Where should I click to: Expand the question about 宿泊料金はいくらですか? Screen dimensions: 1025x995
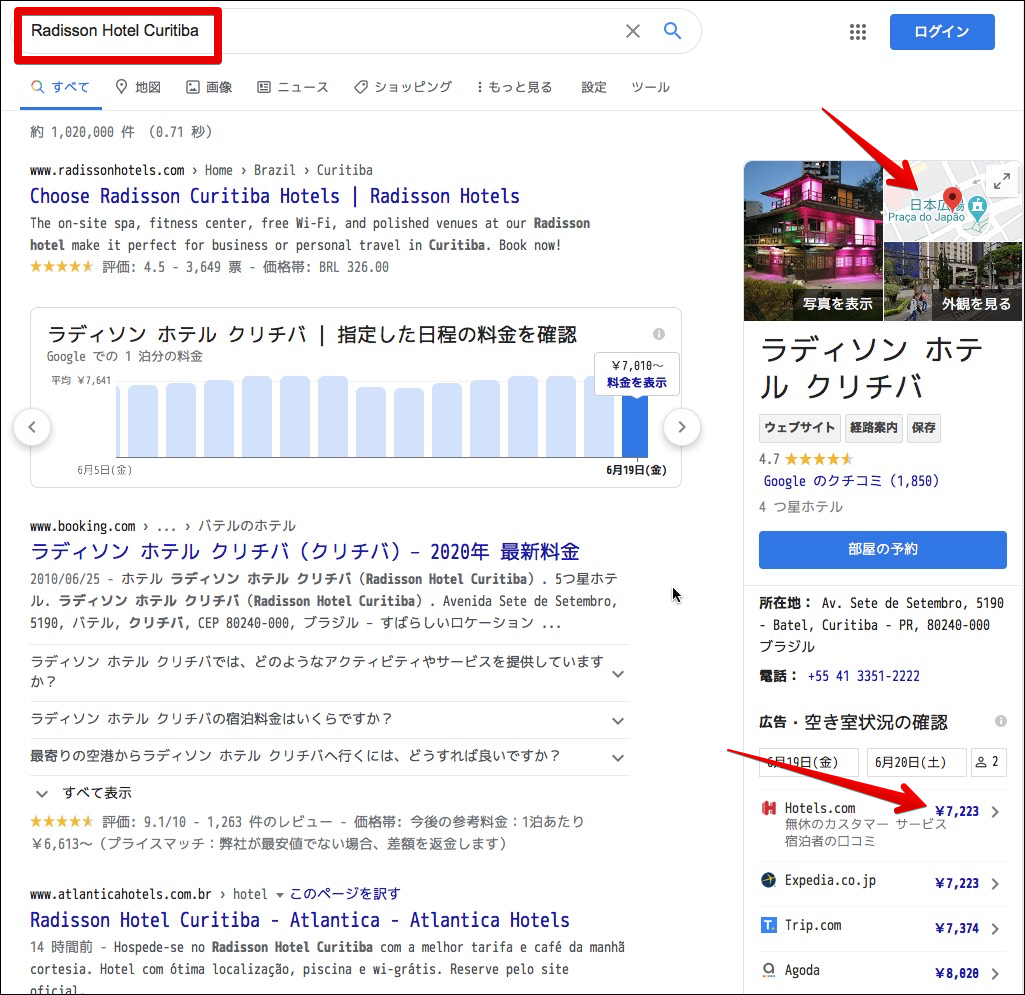coord(617,719)
